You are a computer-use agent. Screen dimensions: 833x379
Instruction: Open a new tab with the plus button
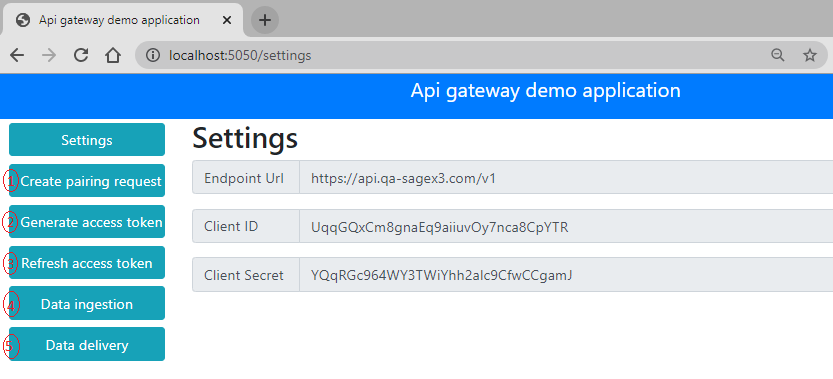pos(265,20)
